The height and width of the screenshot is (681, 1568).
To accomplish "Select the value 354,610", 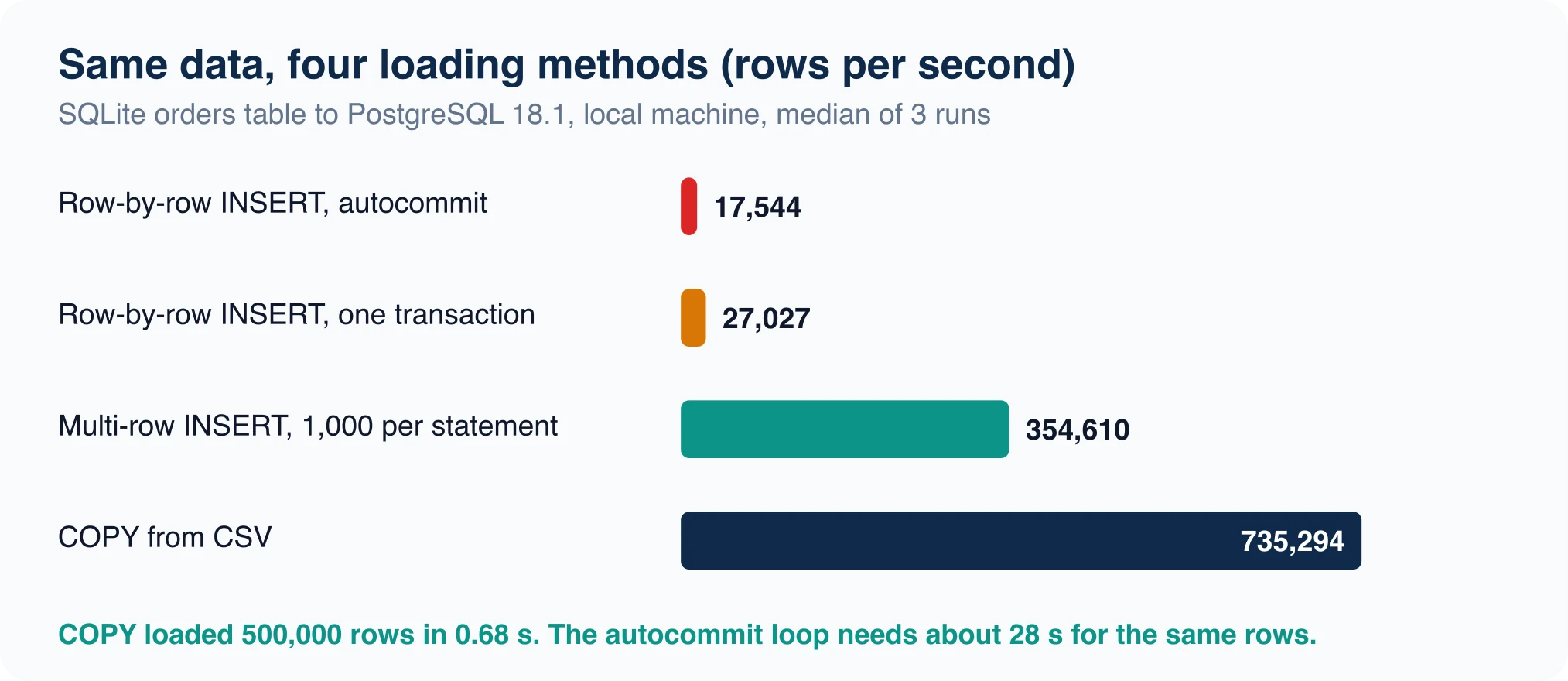I will click(x=1078, y=430).
